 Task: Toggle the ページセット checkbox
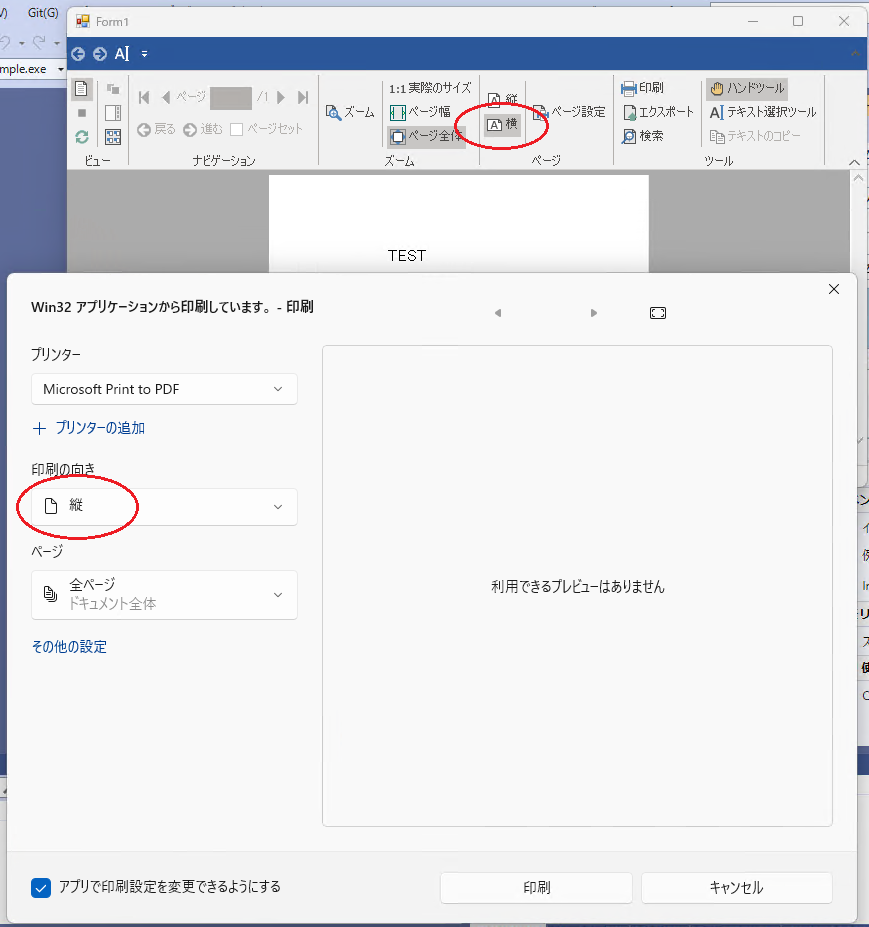click(x=236, y=129)
